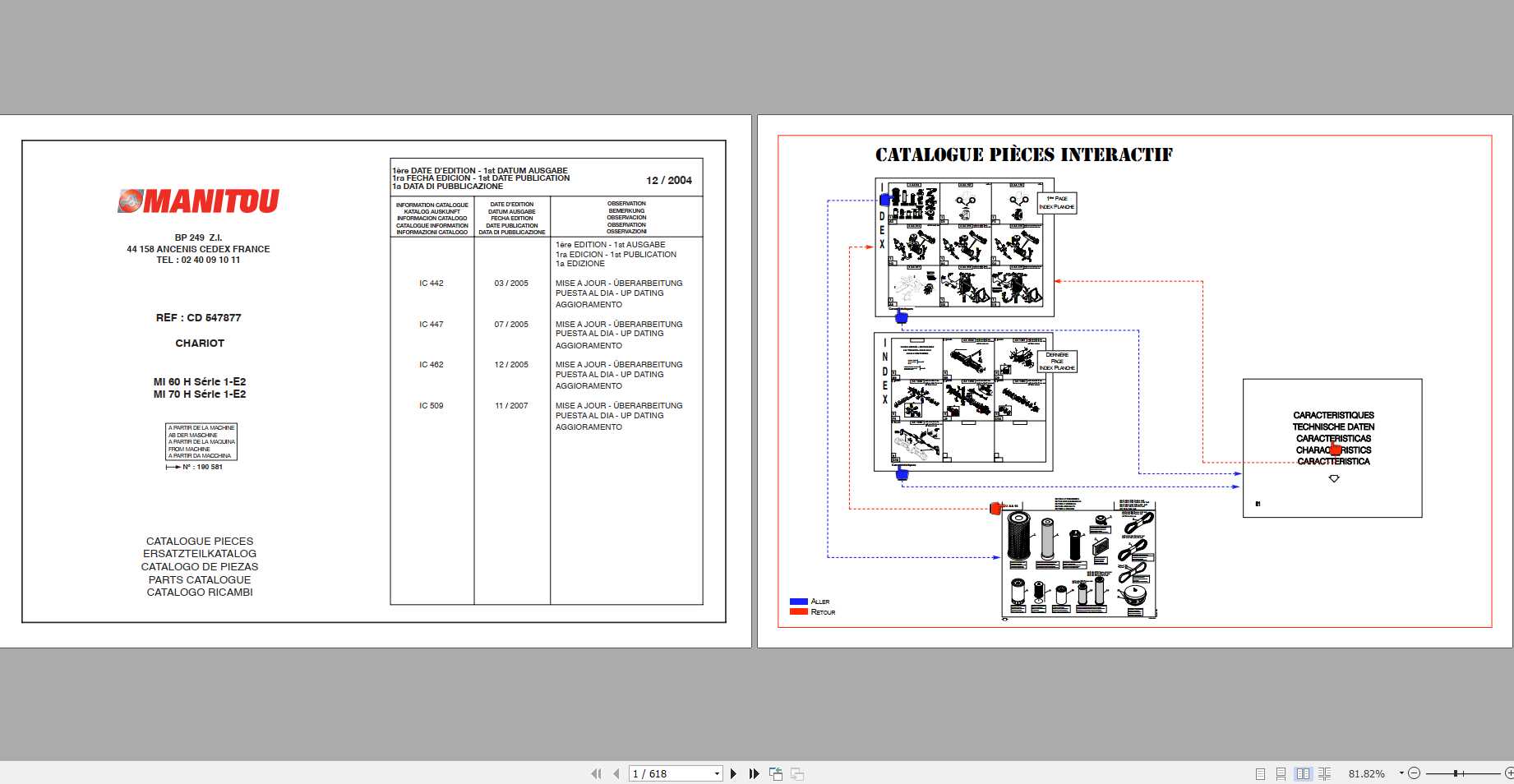Screen dimensions: 1514x784
Task: Click PARTS CATALOGUE text
Action: tap(200, 579)
